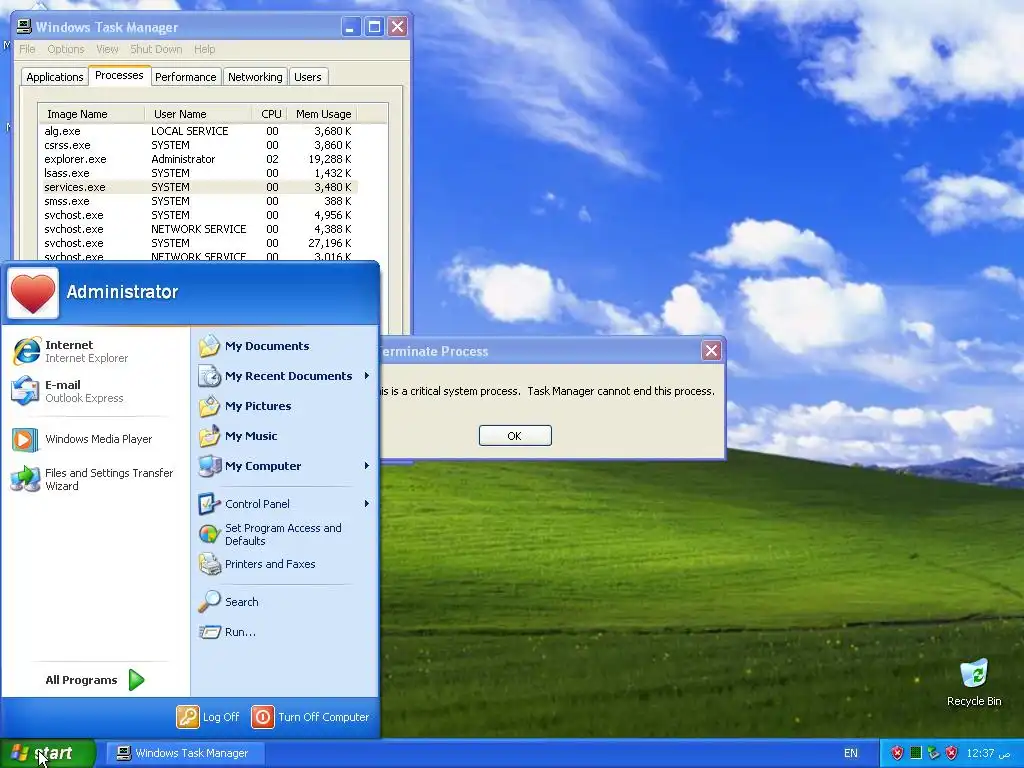Open Recycle Bin on desktop
This screenshot has width=1024, height=768.
click(x=974, y=683)
